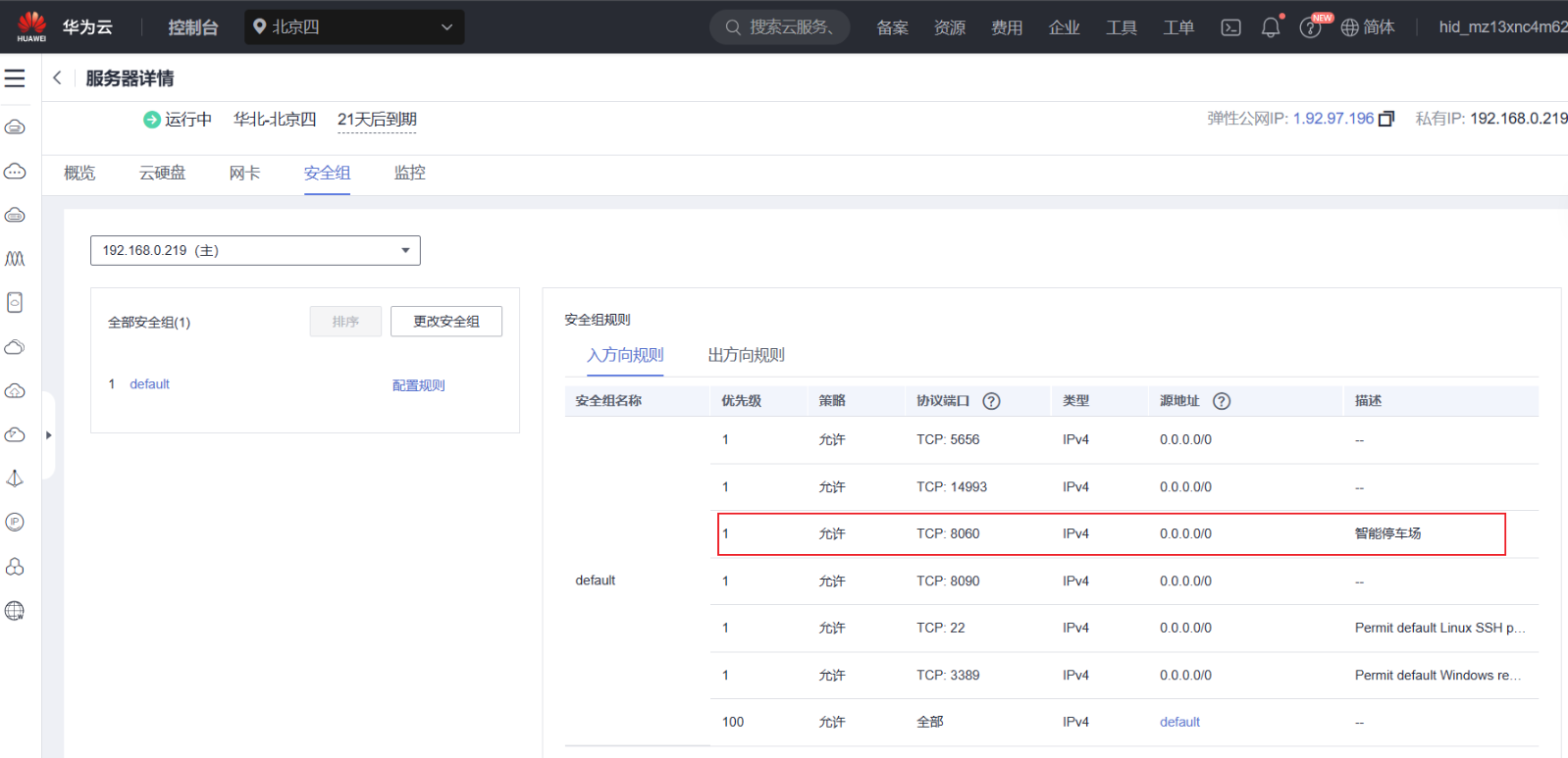Click the TCP: 14993 port cell
Screen dimensions: 1568x758
952,487
